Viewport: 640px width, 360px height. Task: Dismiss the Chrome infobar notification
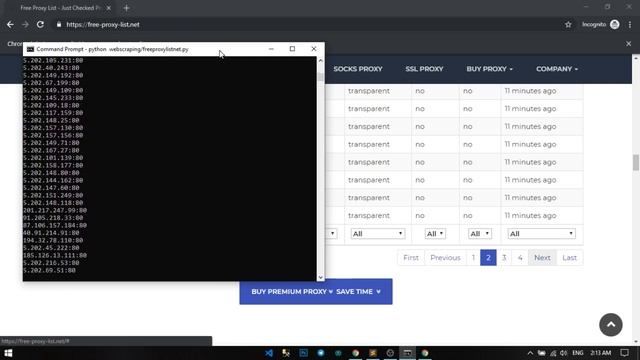tap(629, 44)
